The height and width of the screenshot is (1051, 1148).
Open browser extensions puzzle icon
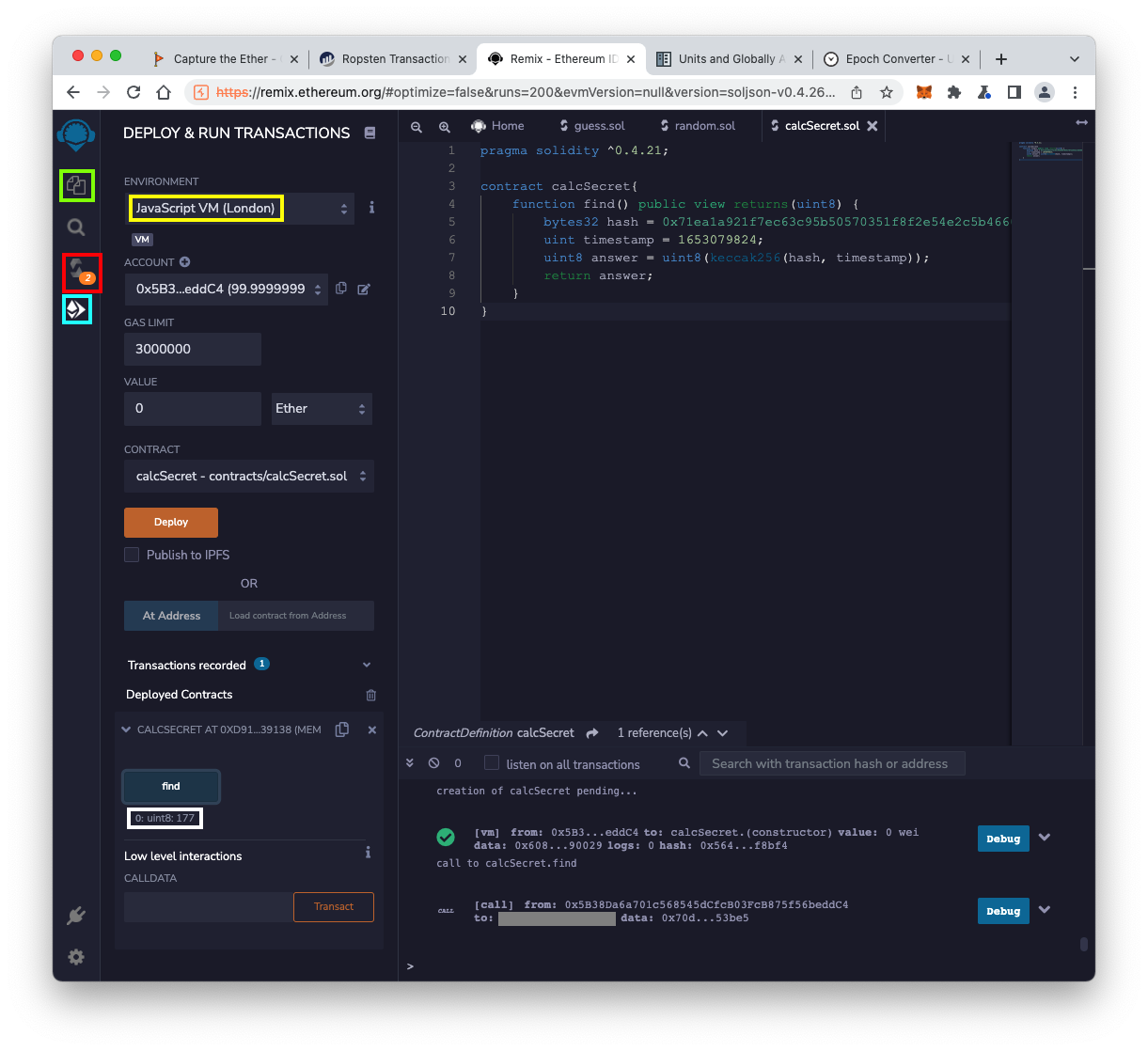[954, 92]
